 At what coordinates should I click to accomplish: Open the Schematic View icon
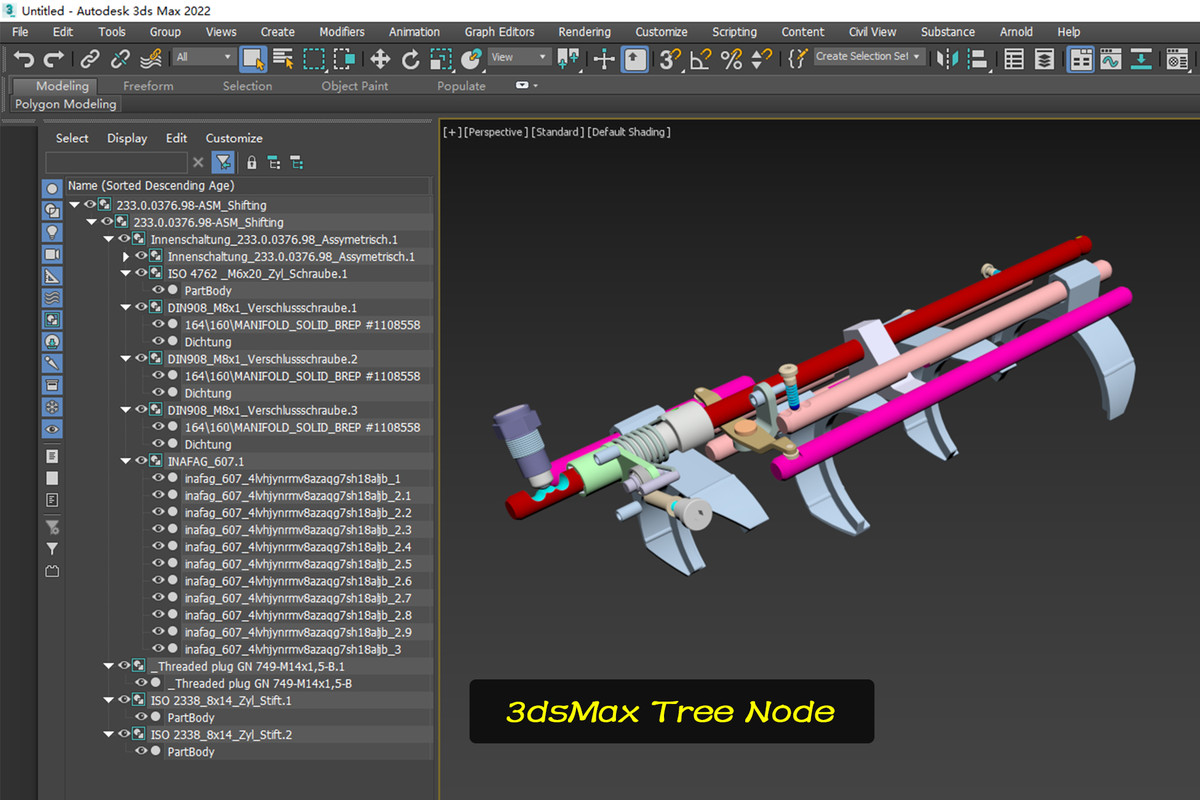coord(1141,59)
